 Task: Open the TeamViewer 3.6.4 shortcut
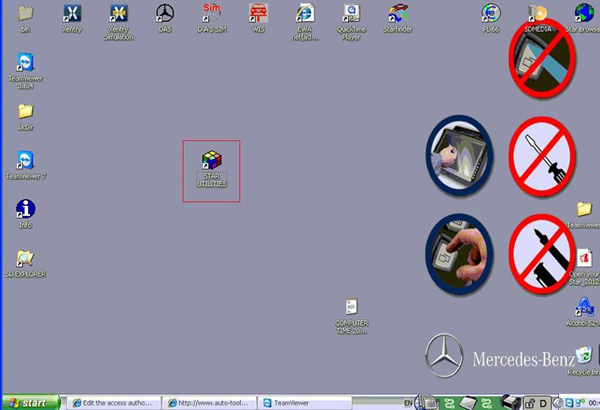tap(25, 63)
